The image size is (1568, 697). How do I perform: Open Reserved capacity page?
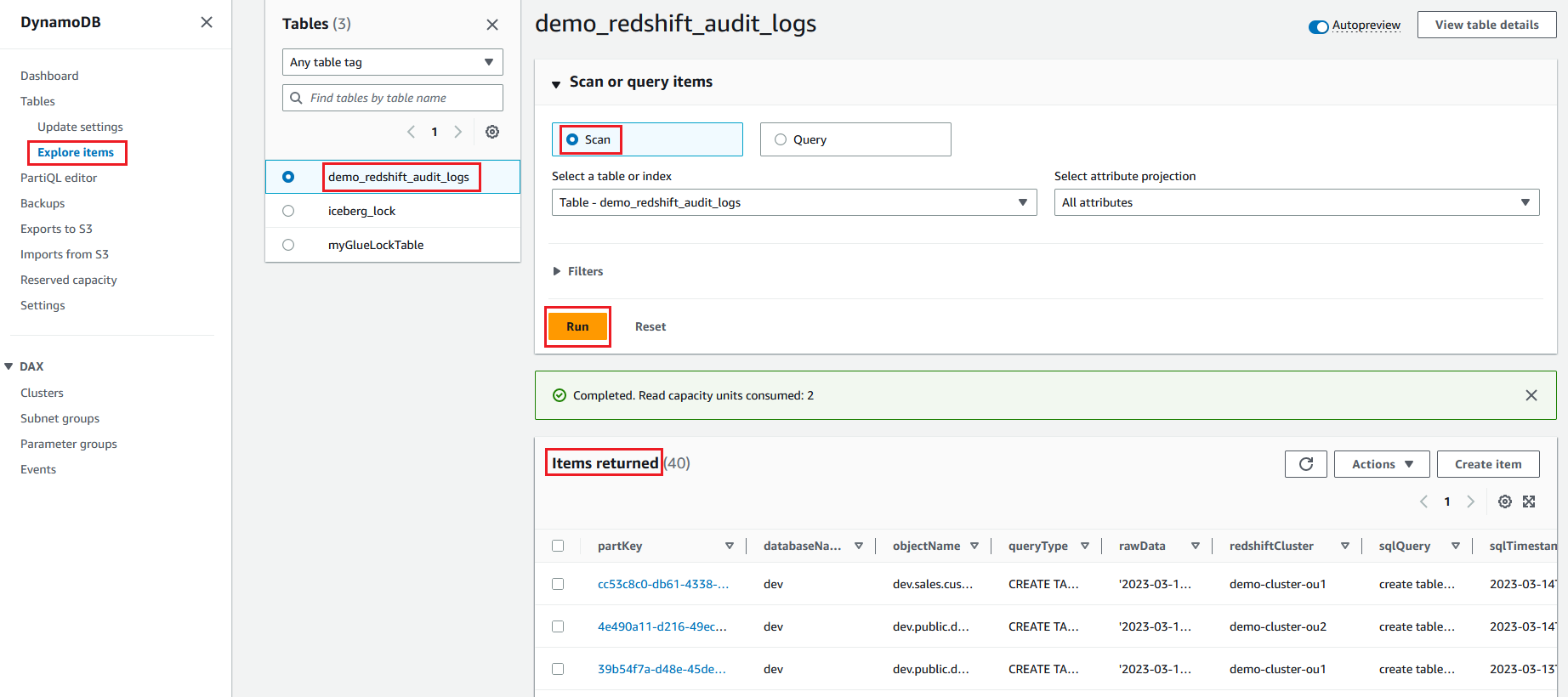coord(69,280)
